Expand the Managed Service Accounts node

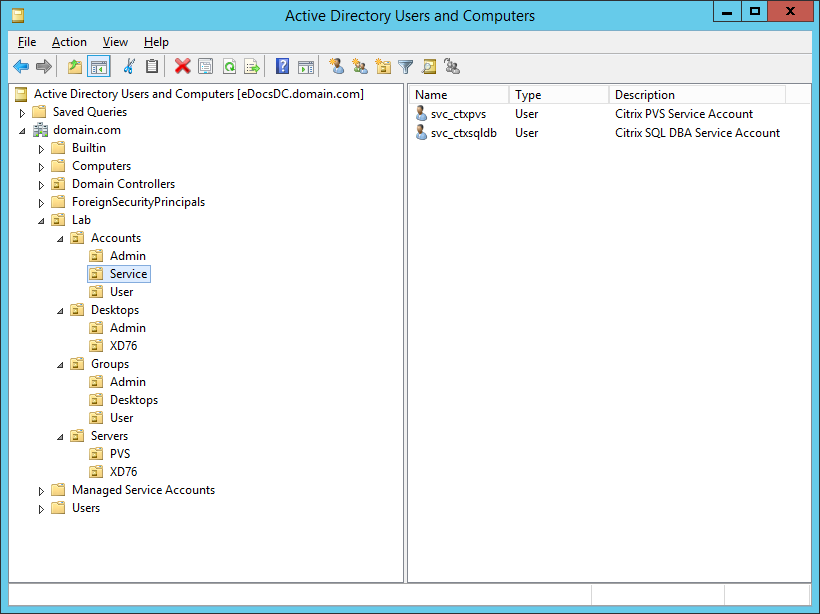pos(41,491)
